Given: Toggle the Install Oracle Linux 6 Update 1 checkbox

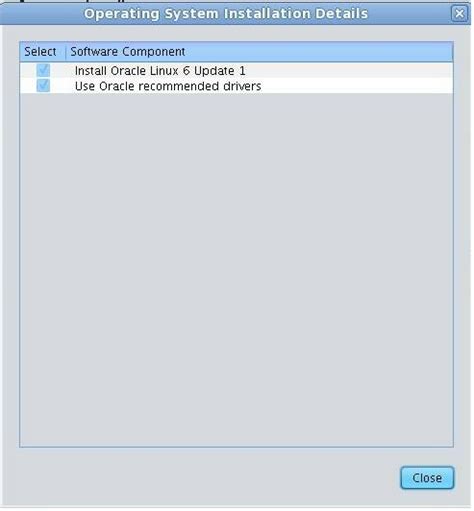Looking at the screenshot, I should 43,70.
